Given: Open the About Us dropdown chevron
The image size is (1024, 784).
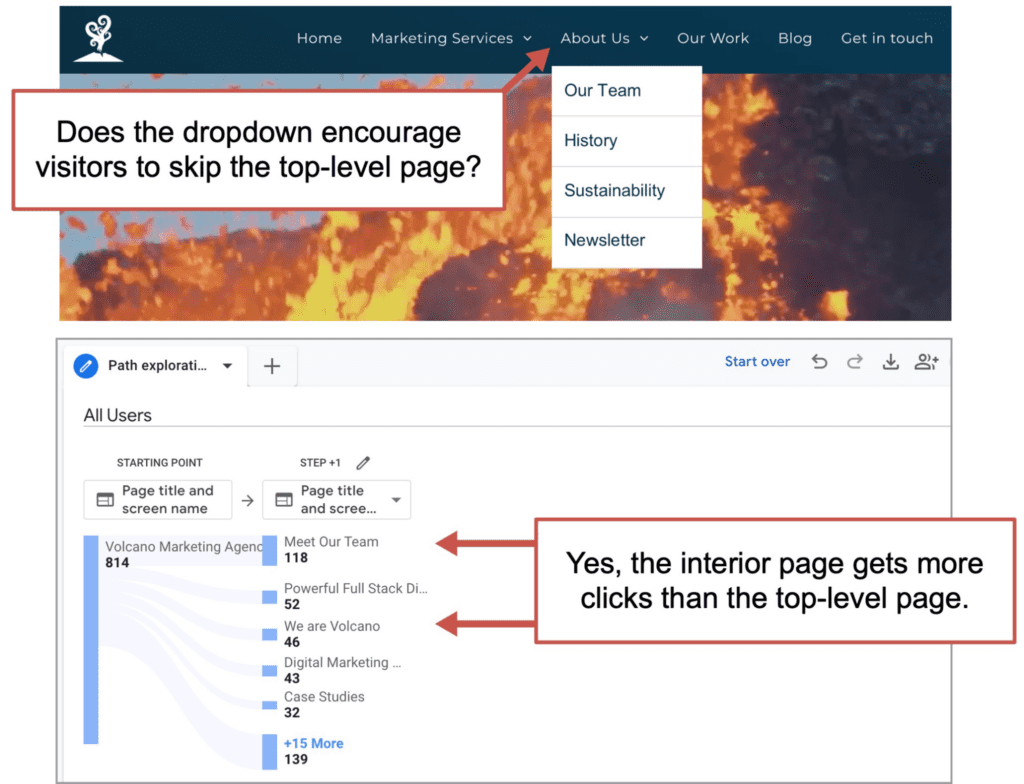Looking at the screenshot, I should coord(645,38).
